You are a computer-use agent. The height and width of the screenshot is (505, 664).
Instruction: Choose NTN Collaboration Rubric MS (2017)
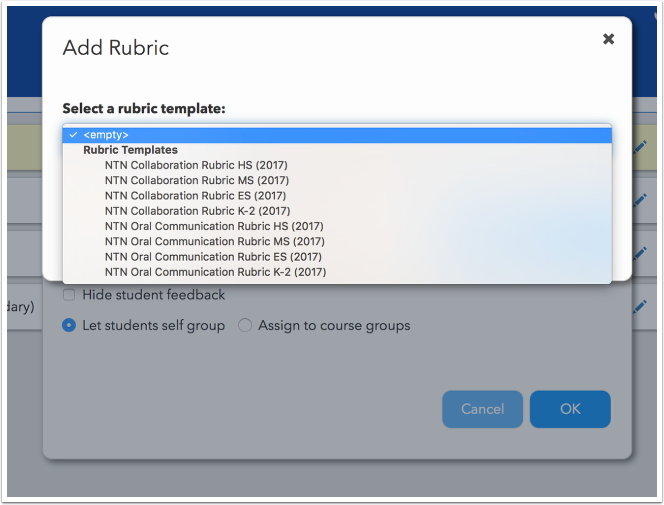coord(337,180)
